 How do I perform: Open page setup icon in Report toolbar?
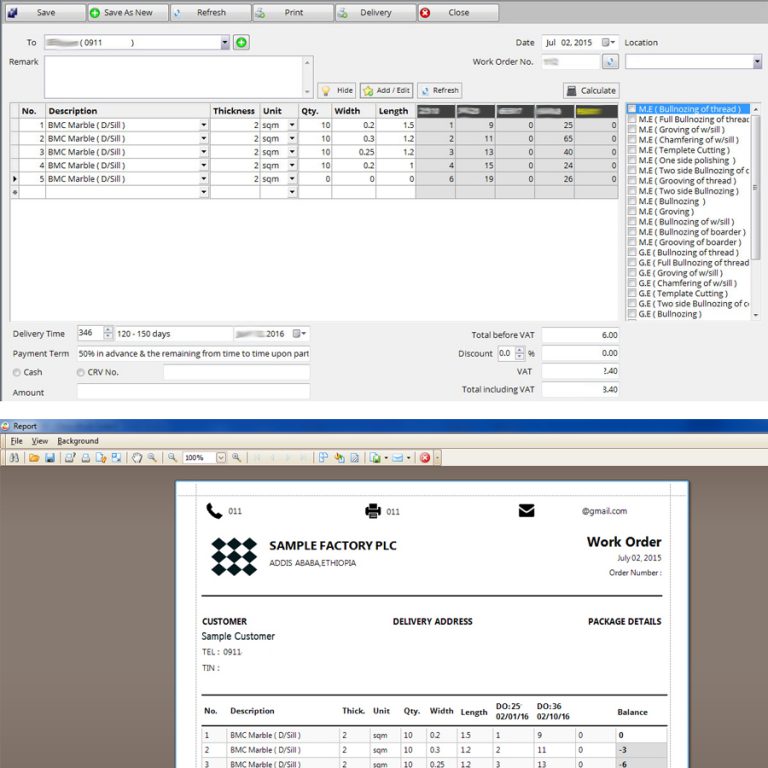101,457
